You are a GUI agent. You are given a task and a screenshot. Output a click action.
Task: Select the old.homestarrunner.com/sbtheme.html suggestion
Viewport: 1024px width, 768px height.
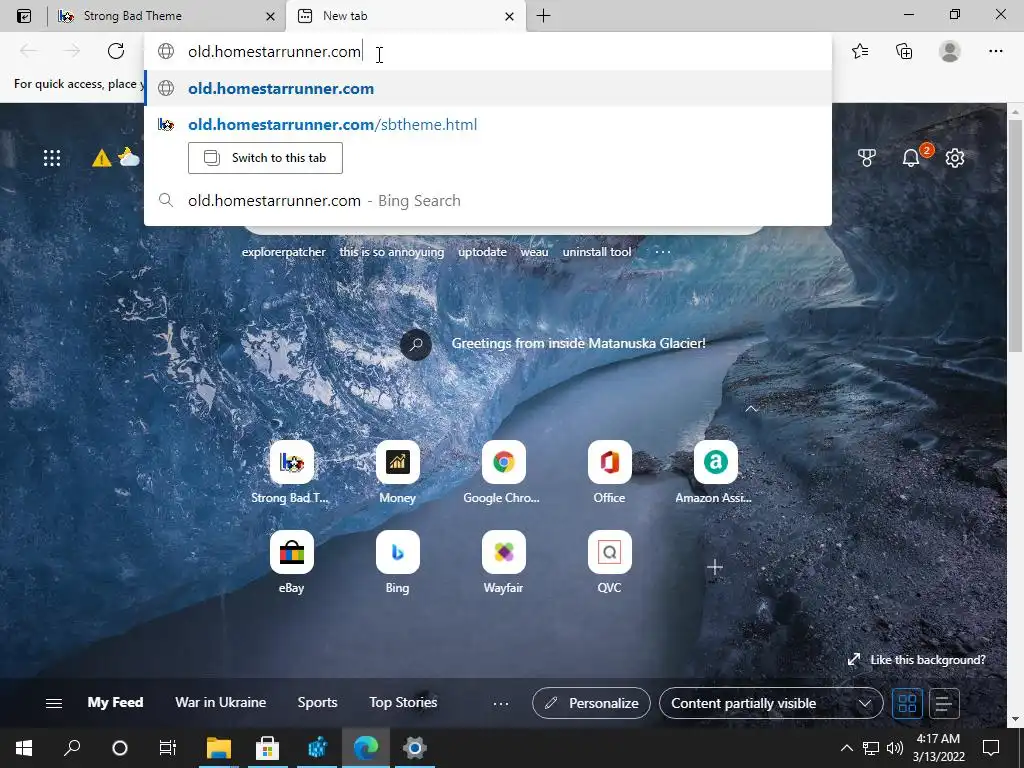[488, 124]
